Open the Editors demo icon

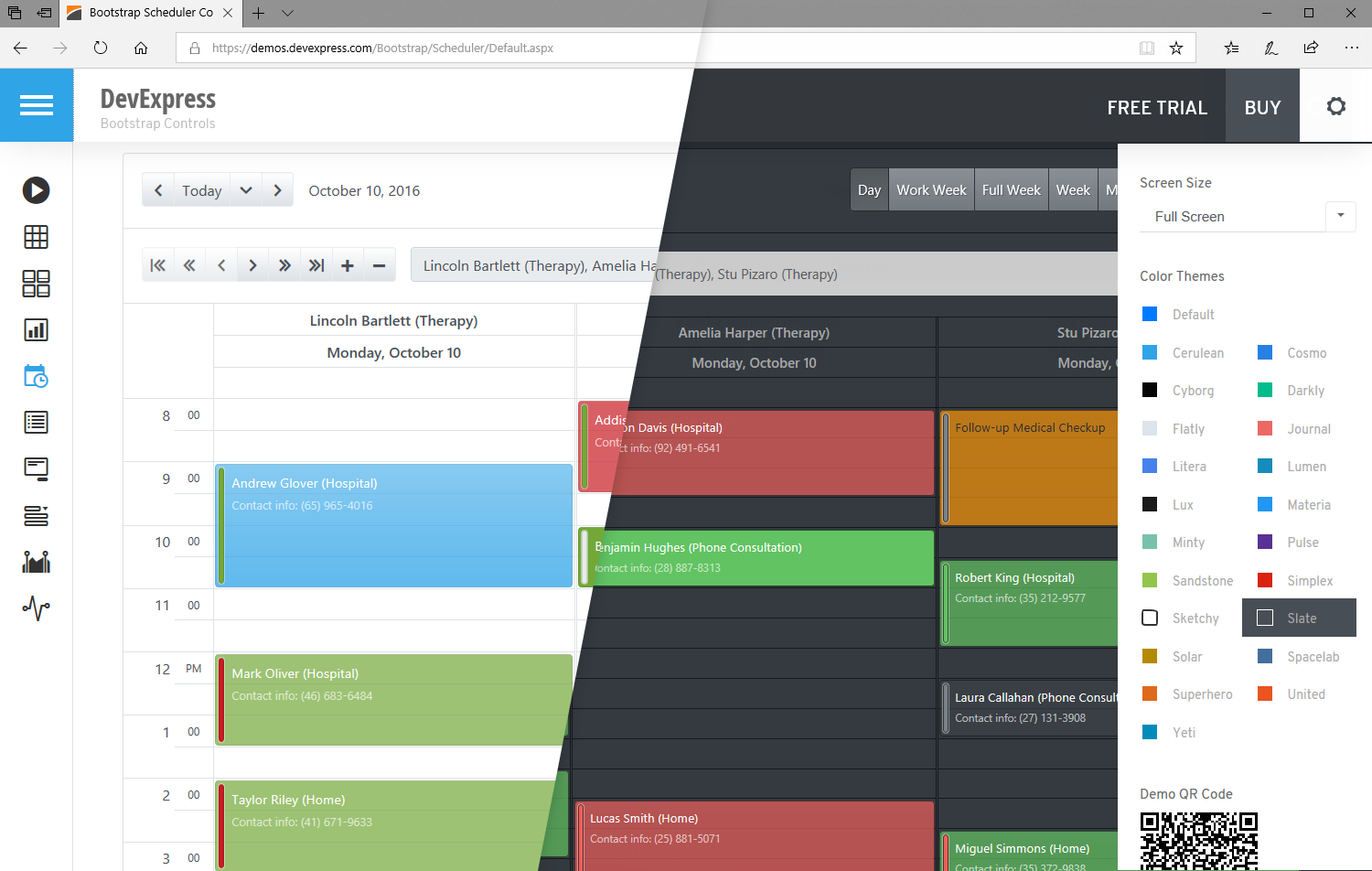[36, 468]
